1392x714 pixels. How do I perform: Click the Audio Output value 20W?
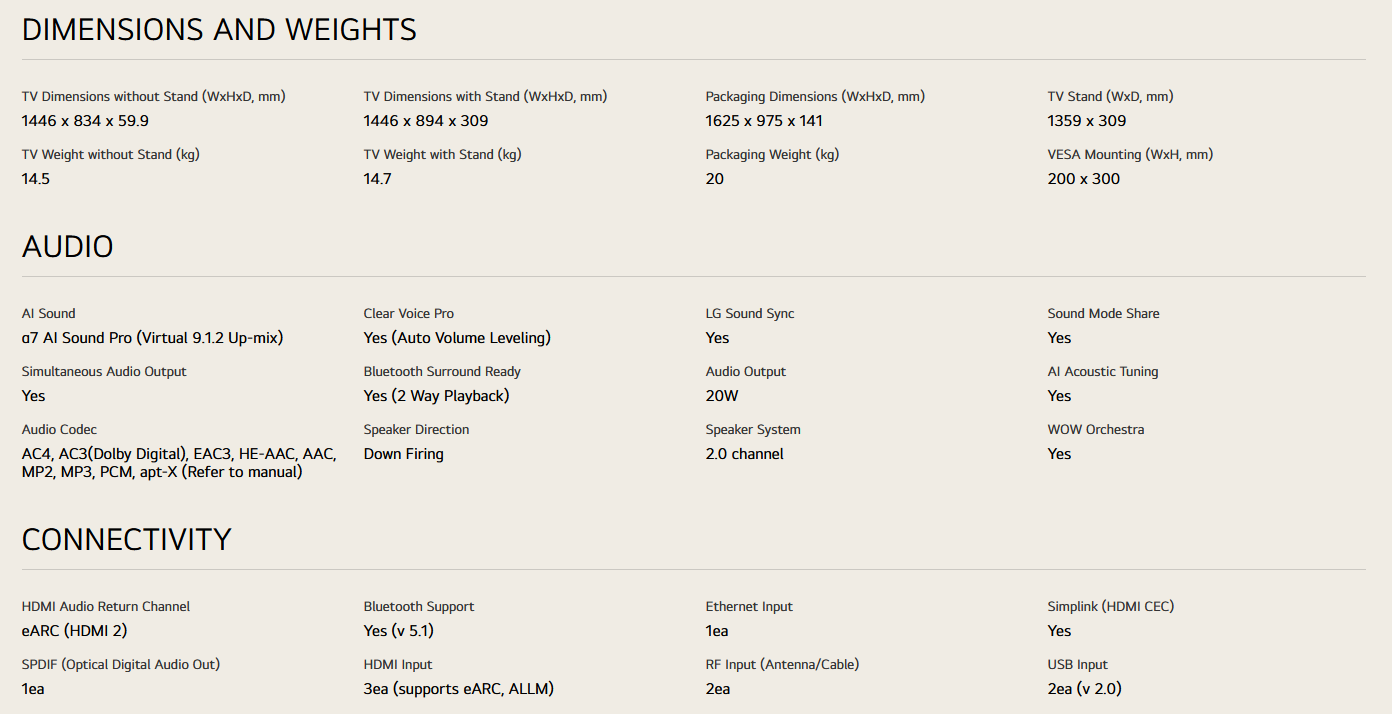click(722, 396)
